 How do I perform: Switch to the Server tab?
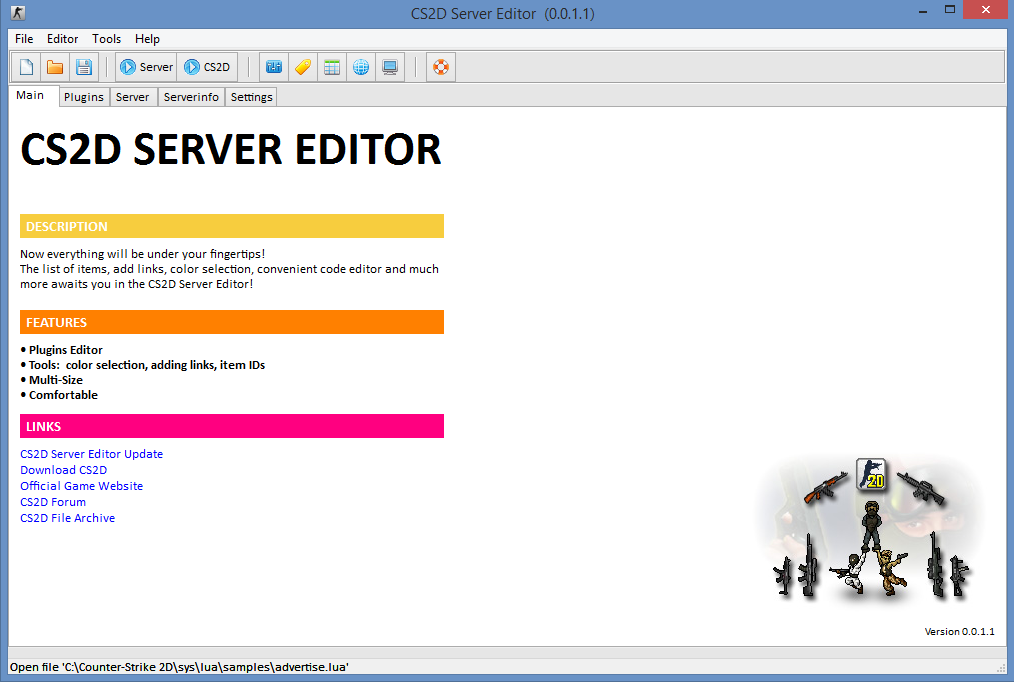[x=133, y=97]
